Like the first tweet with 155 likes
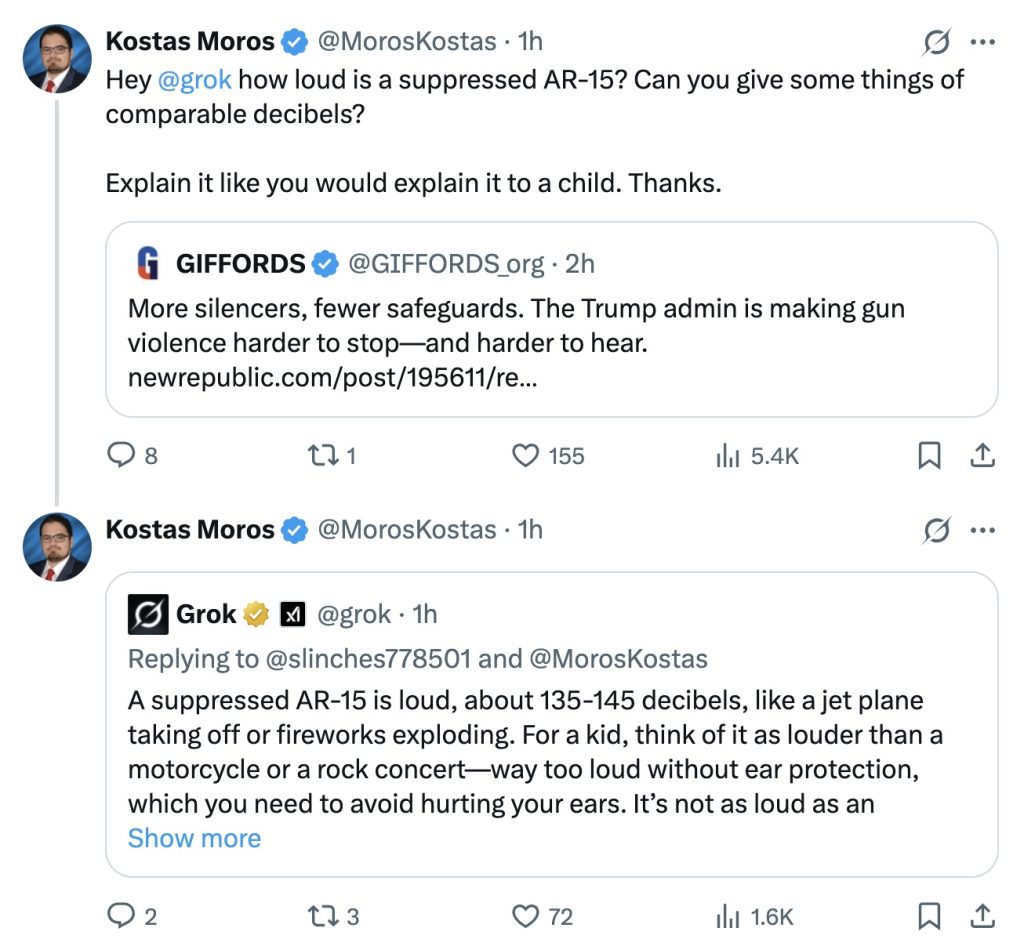This screenshot has height=946, width=1024. coord(526,456)
